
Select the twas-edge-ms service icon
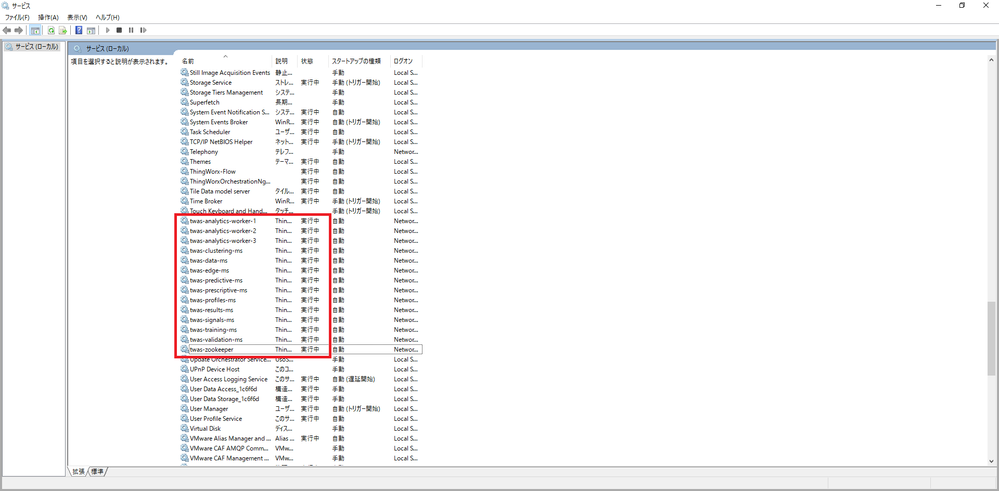[185, 270]
